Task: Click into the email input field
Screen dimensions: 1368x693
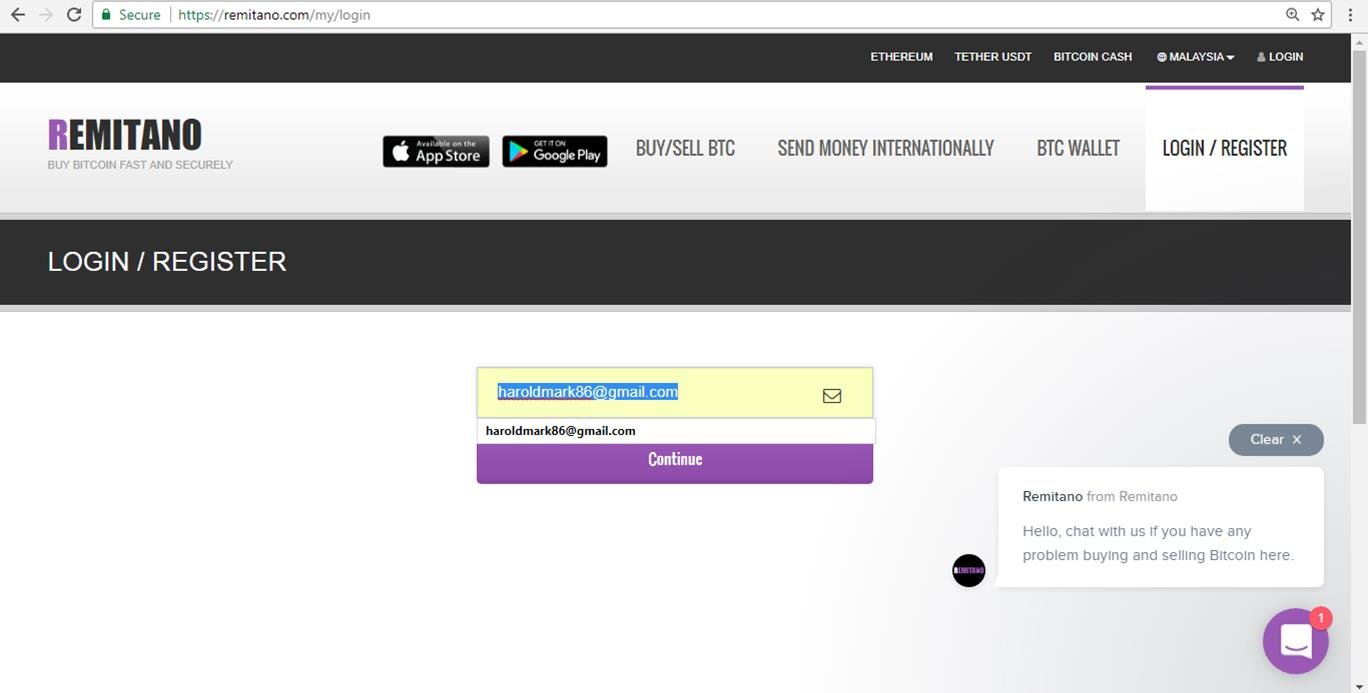Action: (675, 392)
